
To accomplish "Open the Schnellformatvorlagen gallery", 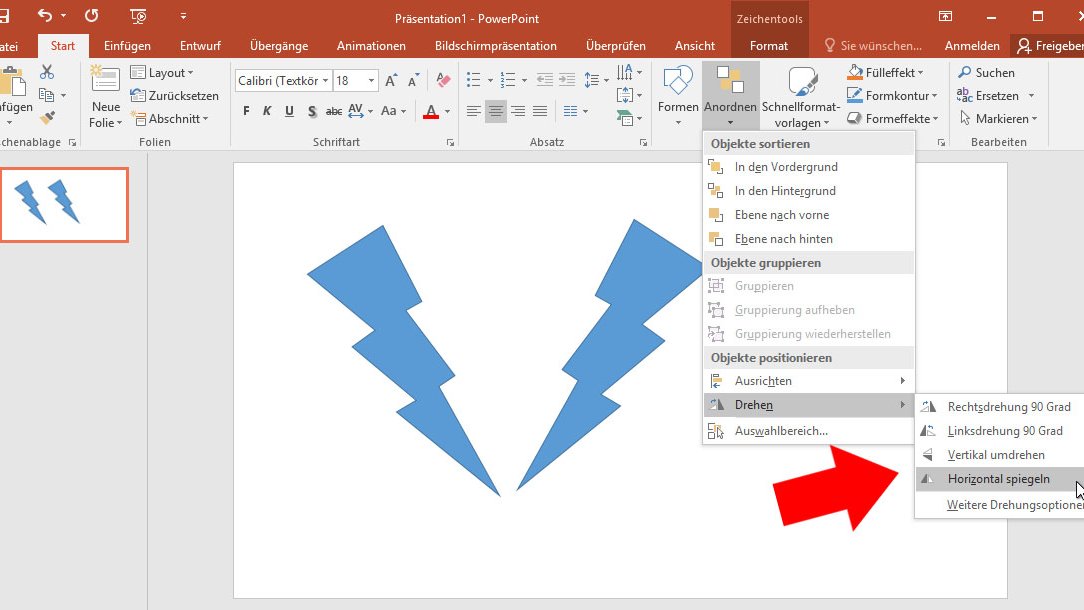I will pos(802,94).
